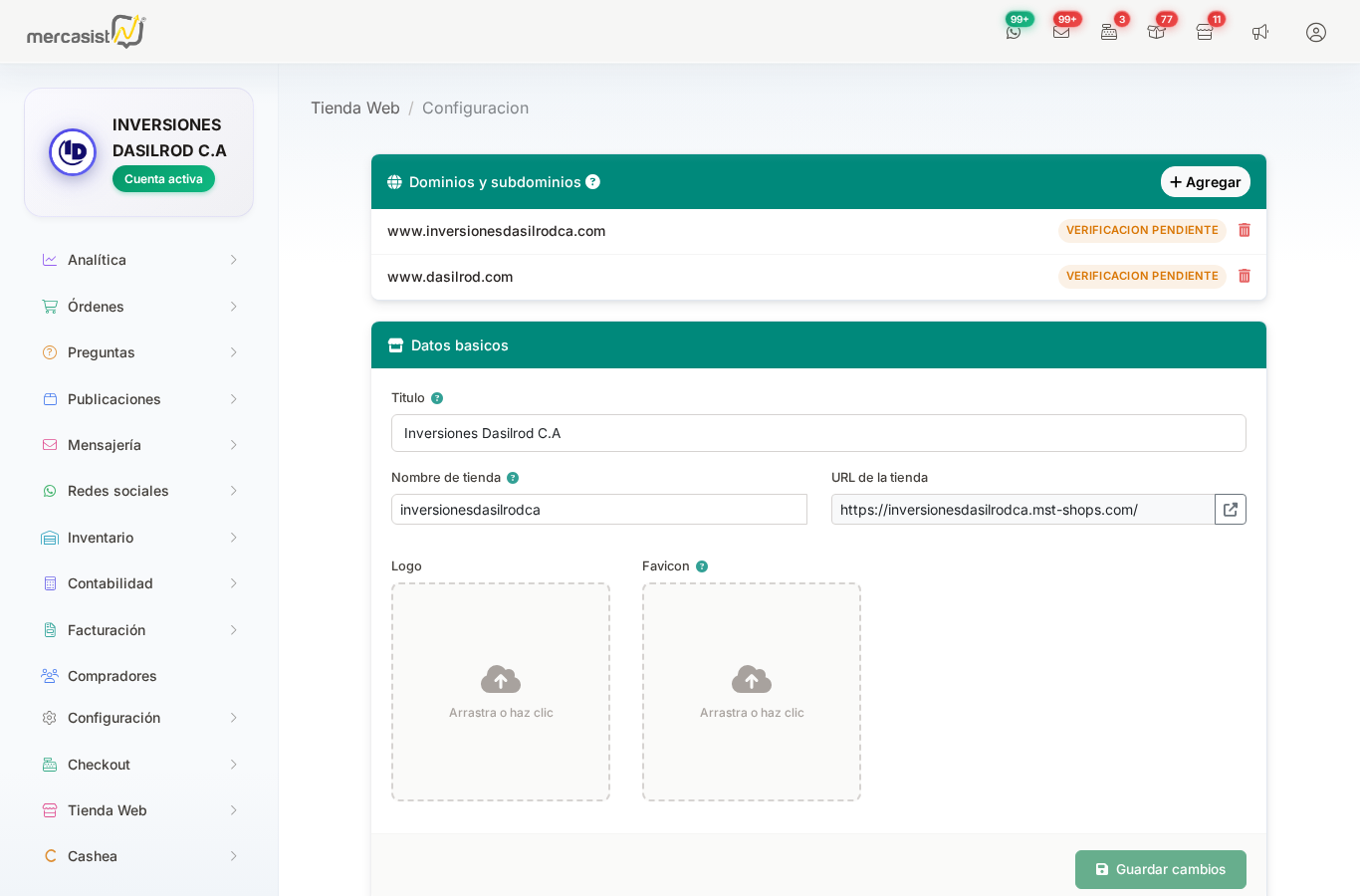Delete the www.dasilrod.com domain
1360x896 pixels.
(1245, 276)
